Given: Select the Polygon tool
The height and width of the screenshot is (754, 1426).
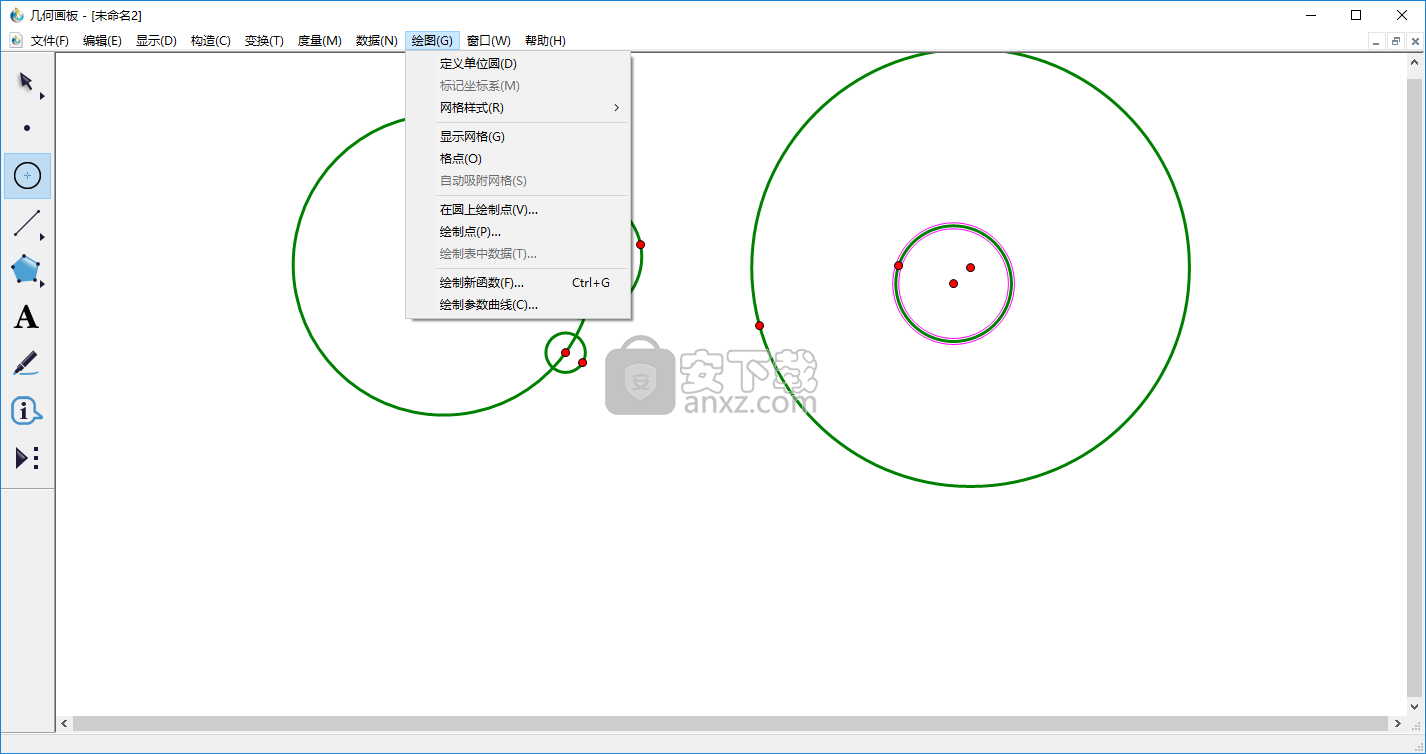Looking at the screenshot, I should click(25, 270).
